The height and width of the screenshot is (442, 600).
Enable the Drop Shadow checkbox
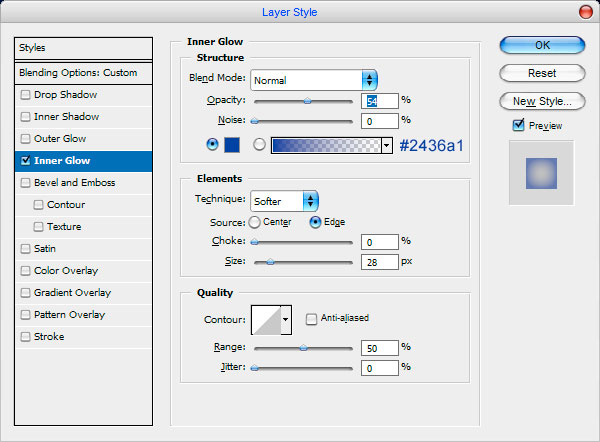(25, 95)
